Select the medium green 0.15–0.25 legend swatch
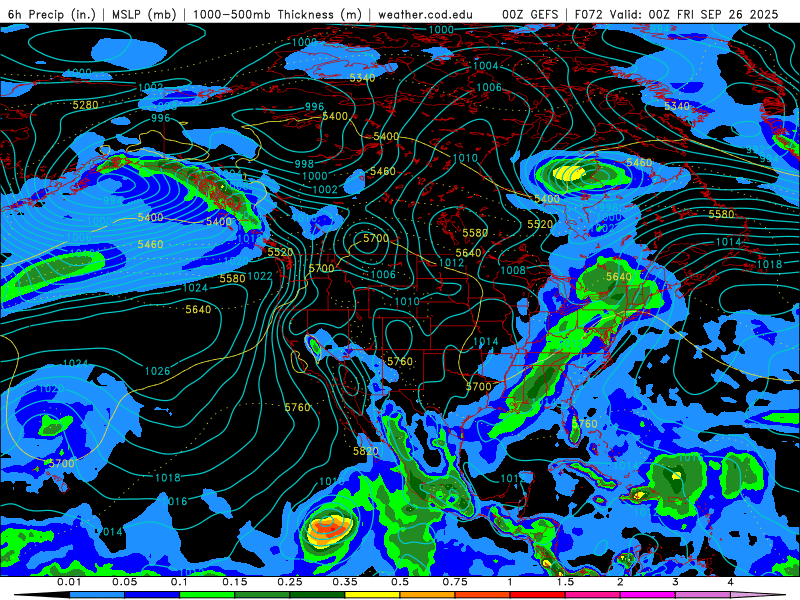This screenshot has width=800, height=600. coord(262,595)
